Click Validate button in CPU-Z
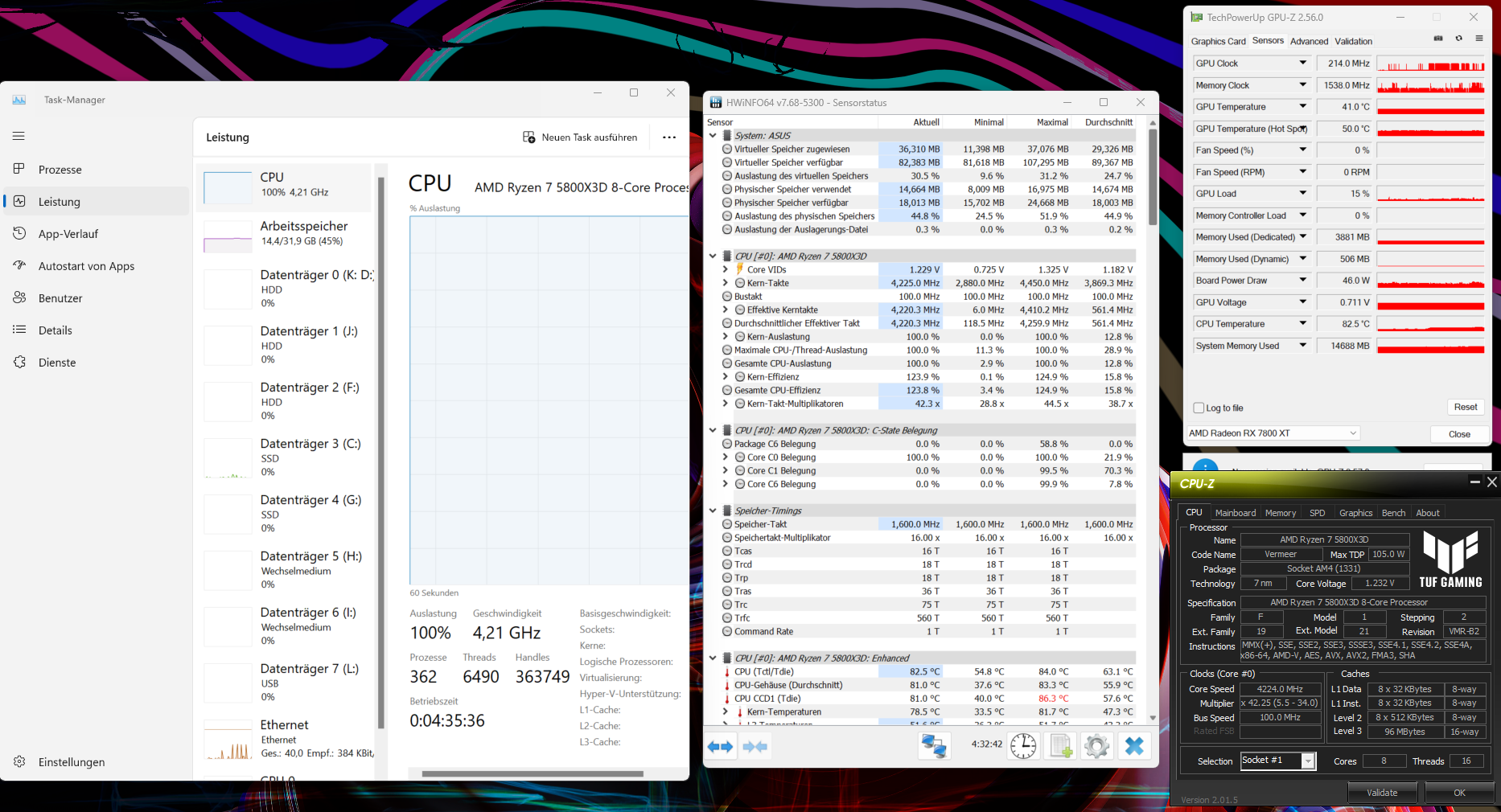 point(1382,793)
